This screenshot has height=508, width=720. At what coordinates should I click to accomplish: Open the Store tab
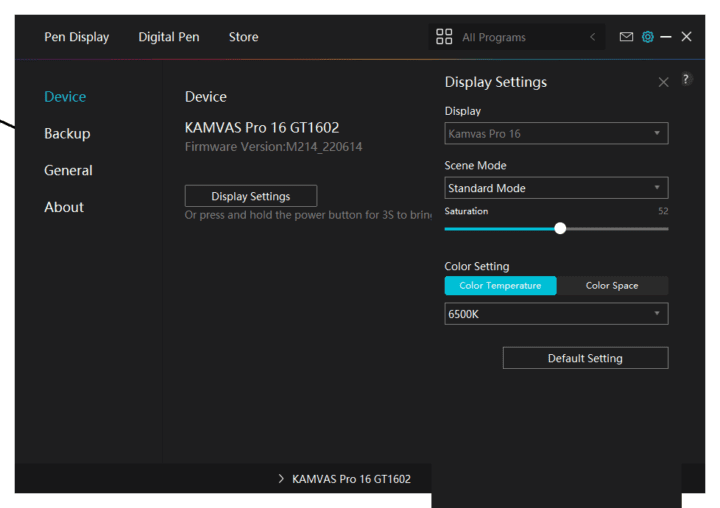click(243, 37)
